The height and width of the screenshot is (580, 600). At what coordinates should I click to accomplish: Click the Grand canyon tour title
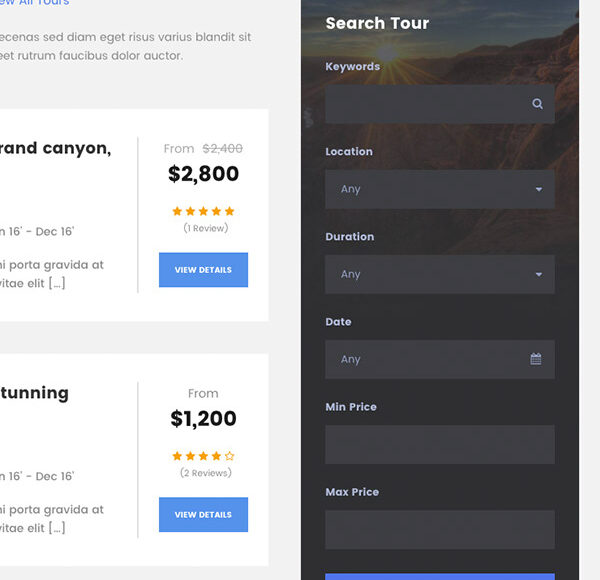55,148
